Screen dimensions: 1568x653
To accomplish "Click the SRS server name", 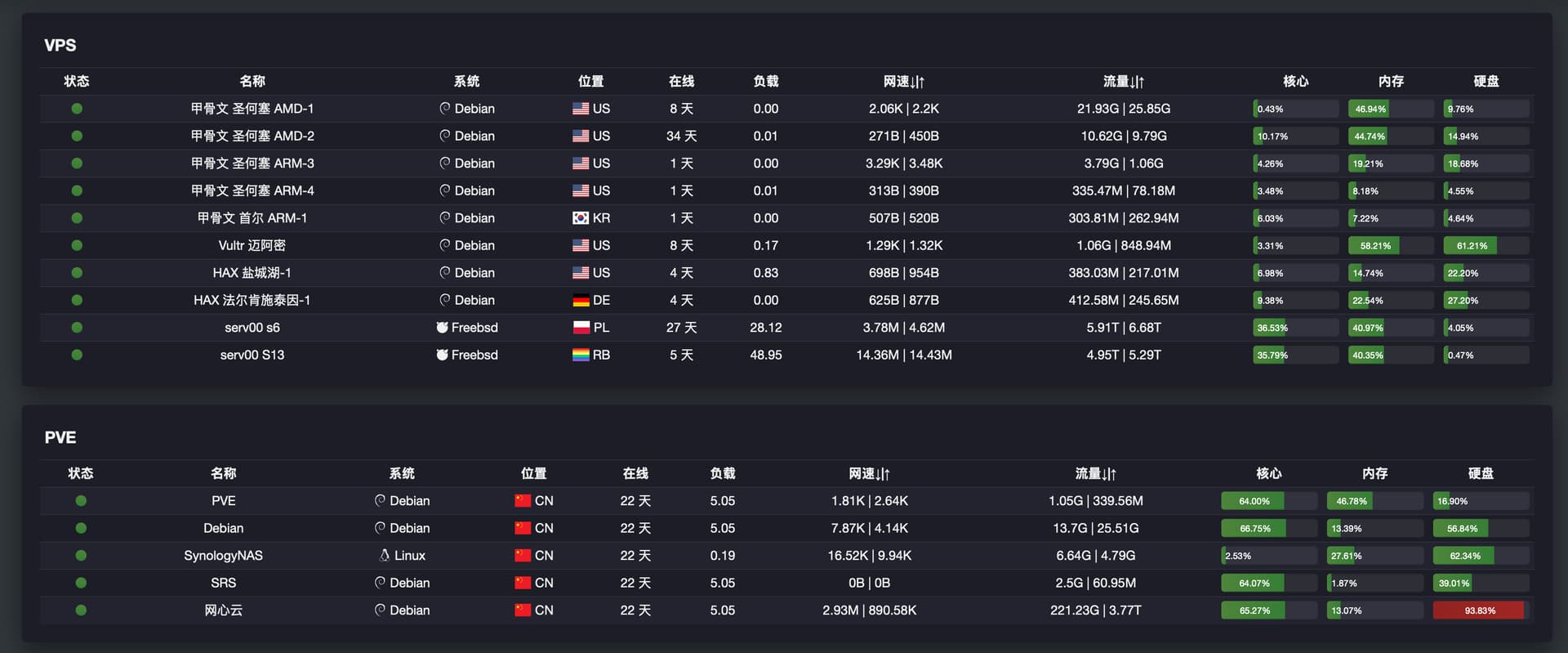I will [223, 584].
